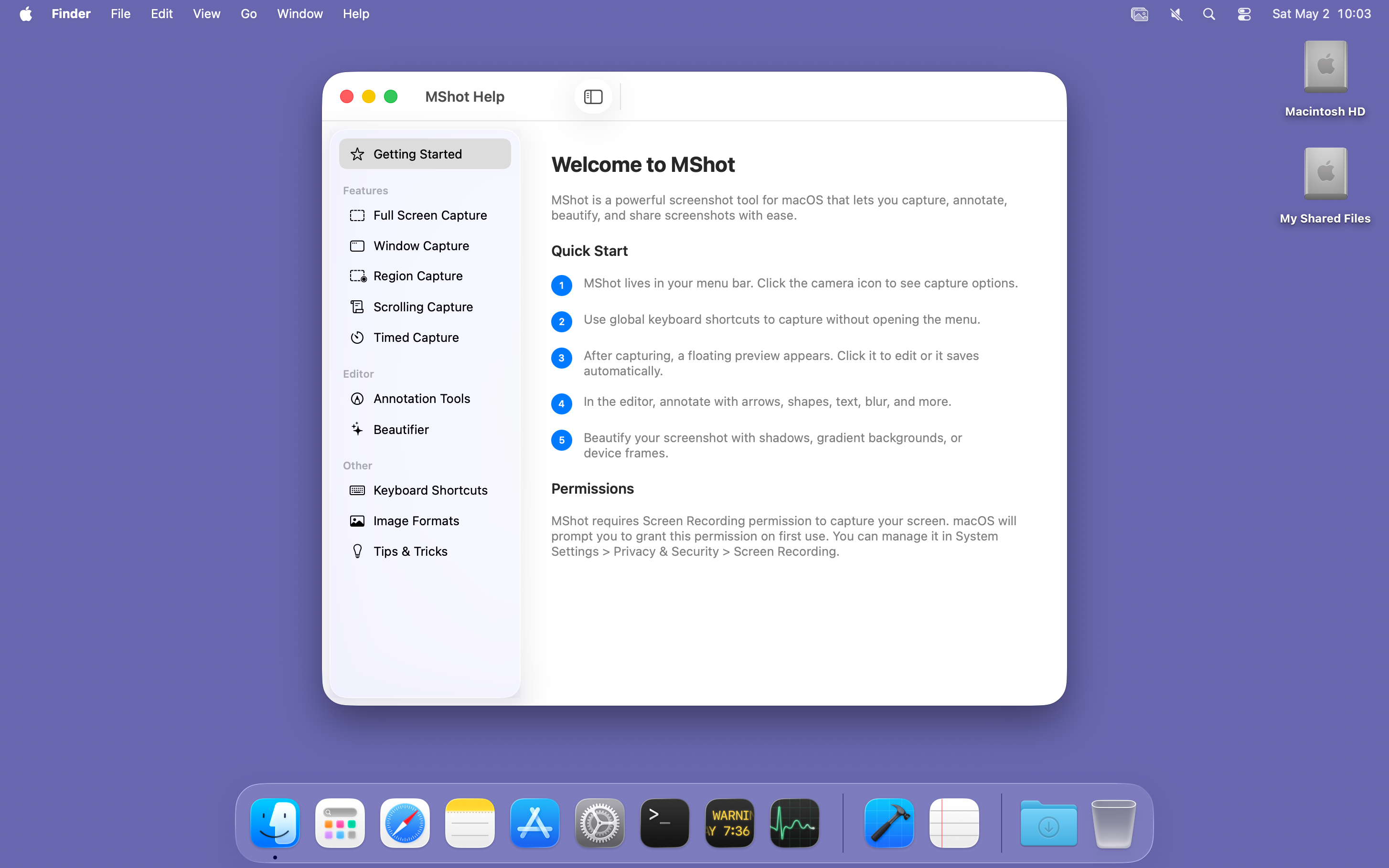Click the MShot Help window title
The height and width of the screenshot is (868, 1389).
[x=465, y=96]
